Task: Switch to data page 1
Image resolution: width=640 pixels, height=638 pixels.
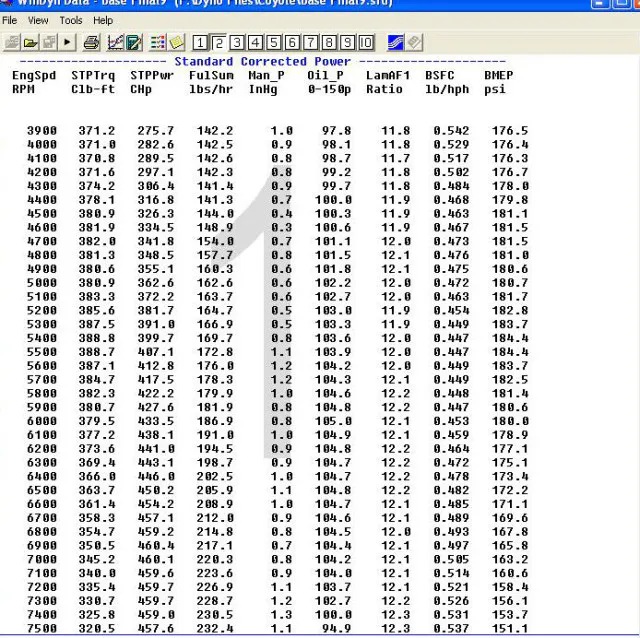Action: tap(201, 43)
